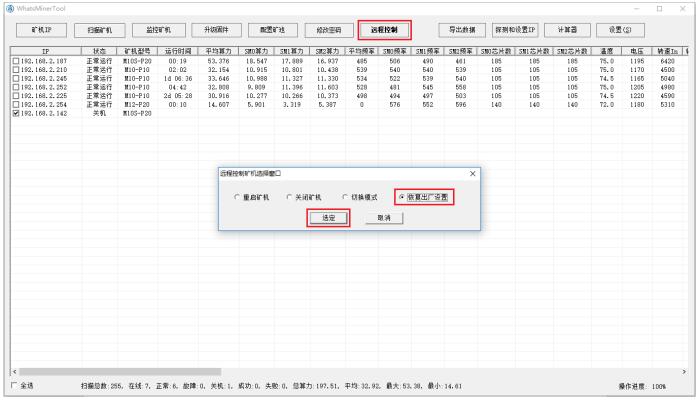Click the 修改密码 change password button
This screenshot has width=699, height=400.
[x=329, y=30]
